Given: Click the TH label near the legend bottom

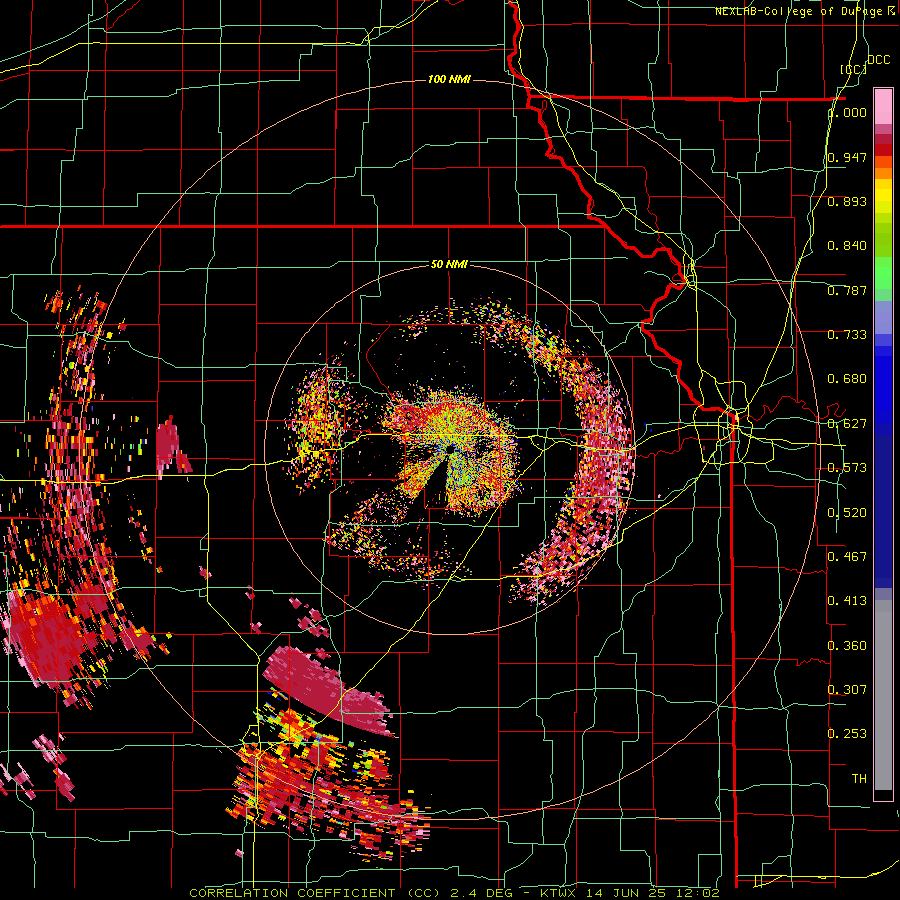Looking at the screenshot, I should (859, 779).
